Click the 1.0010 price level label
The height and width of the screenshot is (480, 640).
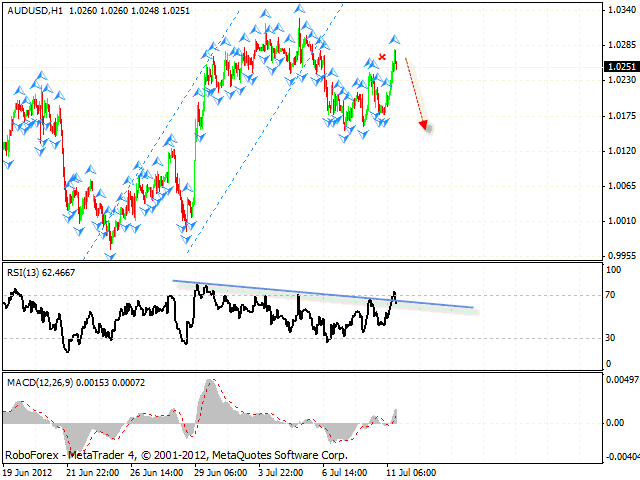619,221
